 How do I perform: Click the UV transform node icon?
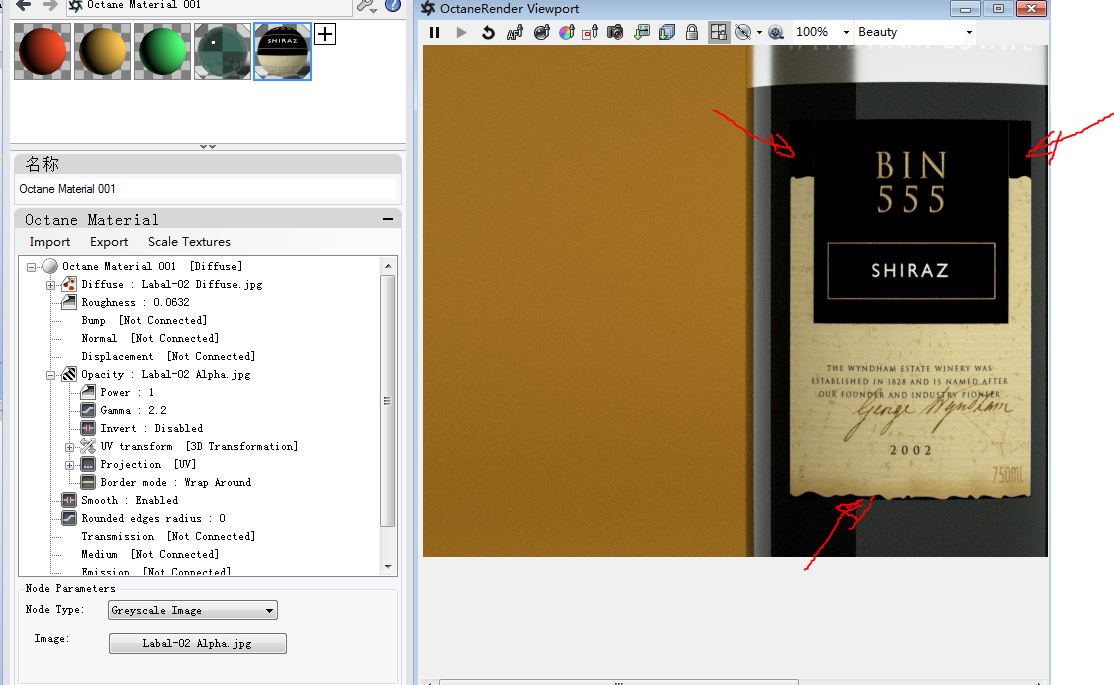click(x=88, y=446)
